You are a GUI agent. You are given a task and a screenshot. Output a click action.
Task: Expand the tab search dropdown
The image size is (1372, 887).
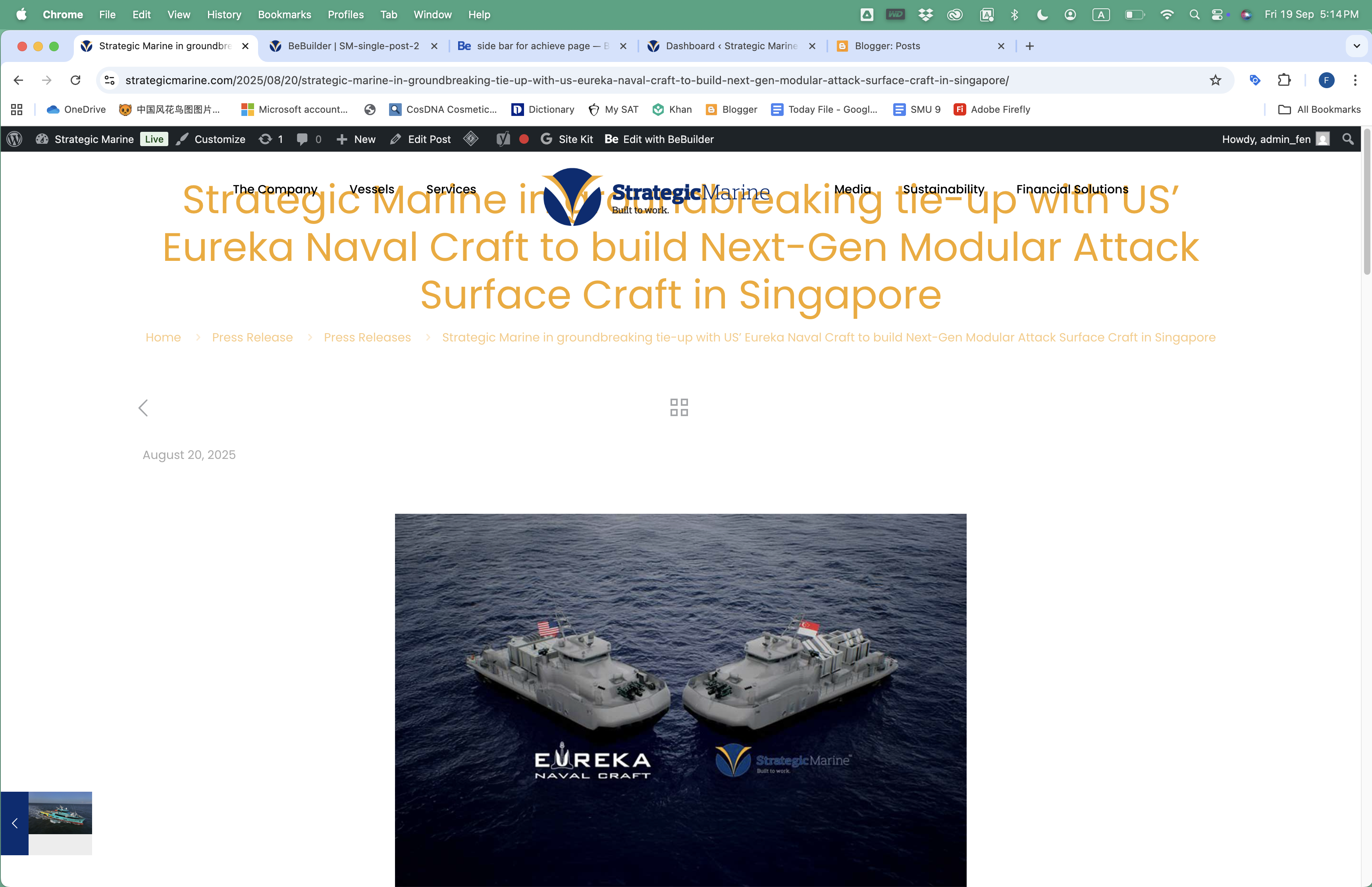point(1357,46)
